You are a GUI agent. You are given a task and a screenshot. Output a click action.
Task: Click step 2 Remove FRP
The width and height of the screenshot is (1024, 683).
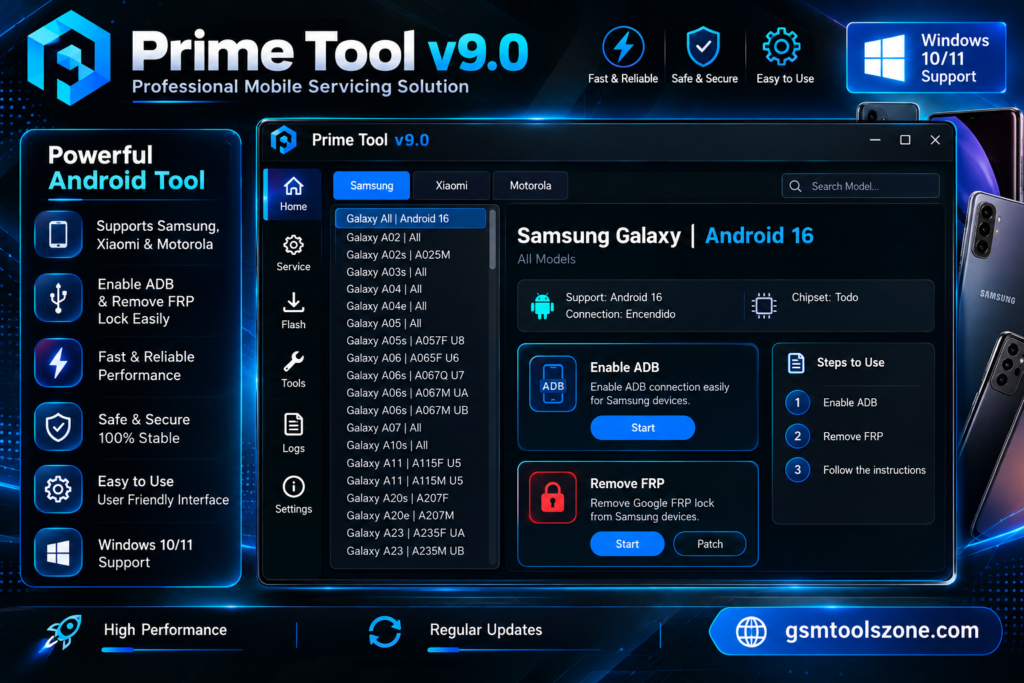(x=835, y=436)
